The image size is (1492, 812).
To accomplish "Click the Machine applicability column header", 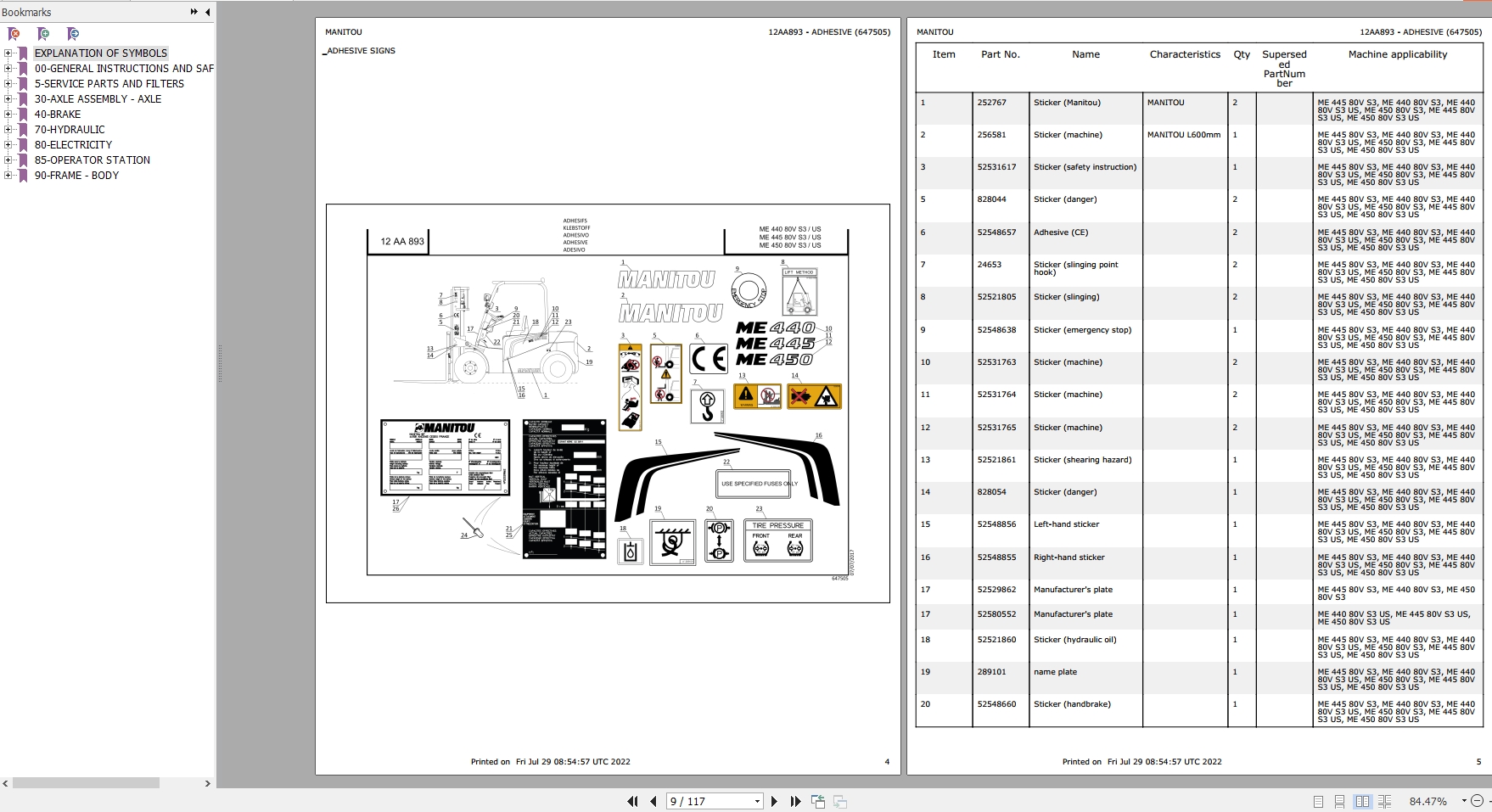I will (x=1398, y=54).
